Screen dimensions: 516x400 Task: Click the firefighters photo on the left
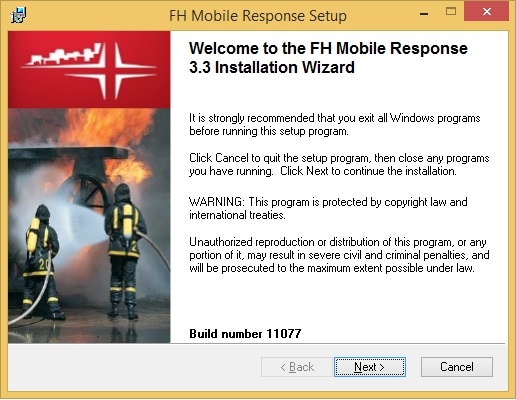tap(89, 226)
